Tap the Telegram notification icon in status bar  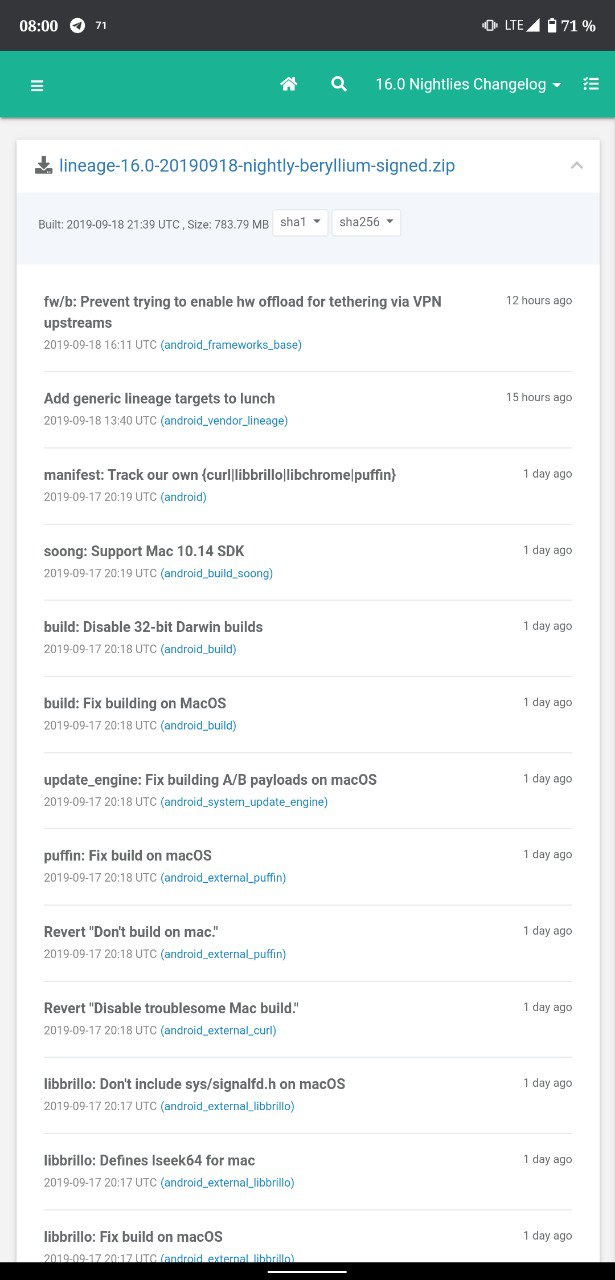pyautogui.click(x=78, y=26)
